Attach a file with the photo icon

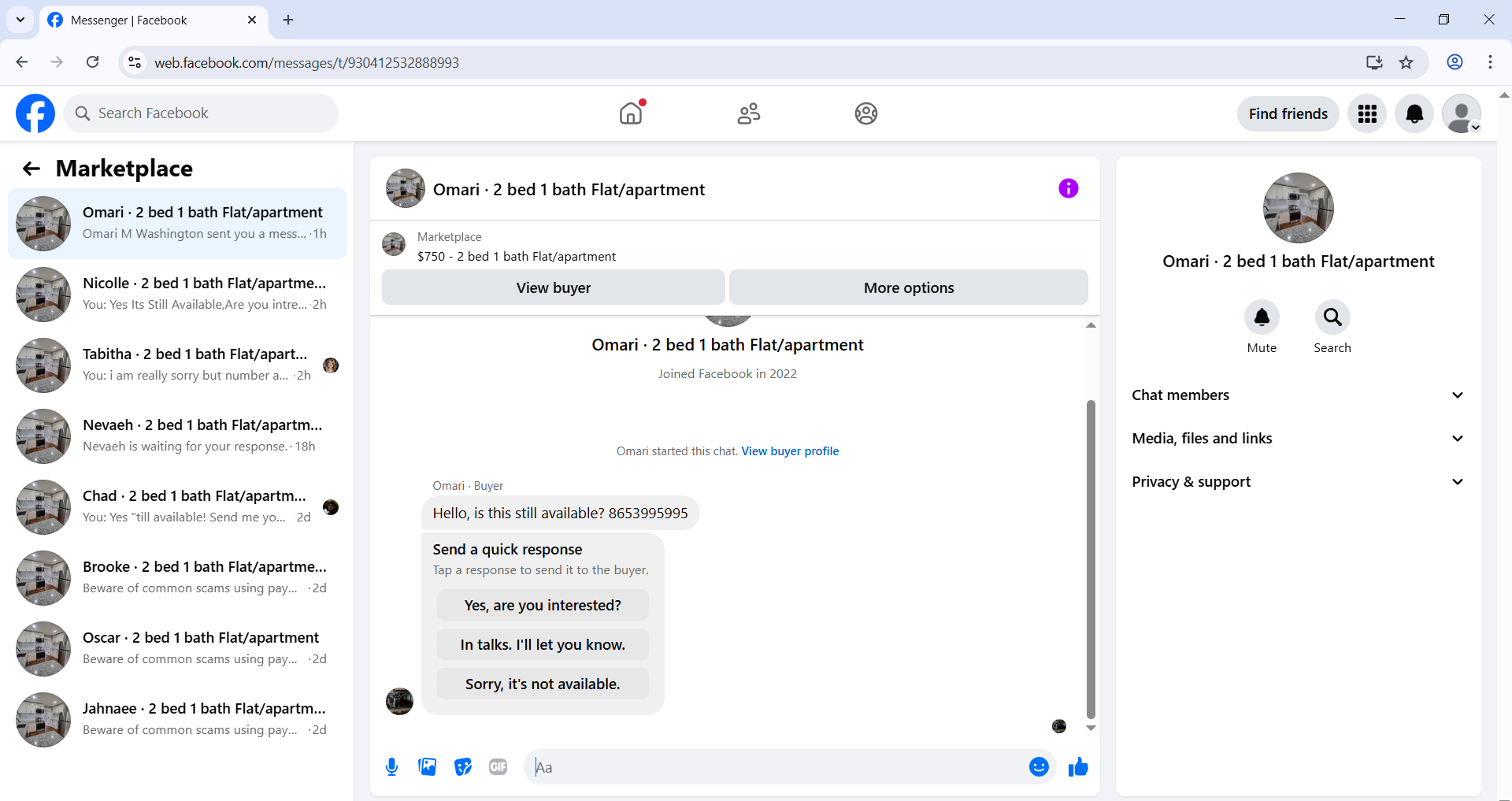pos(428,767)
